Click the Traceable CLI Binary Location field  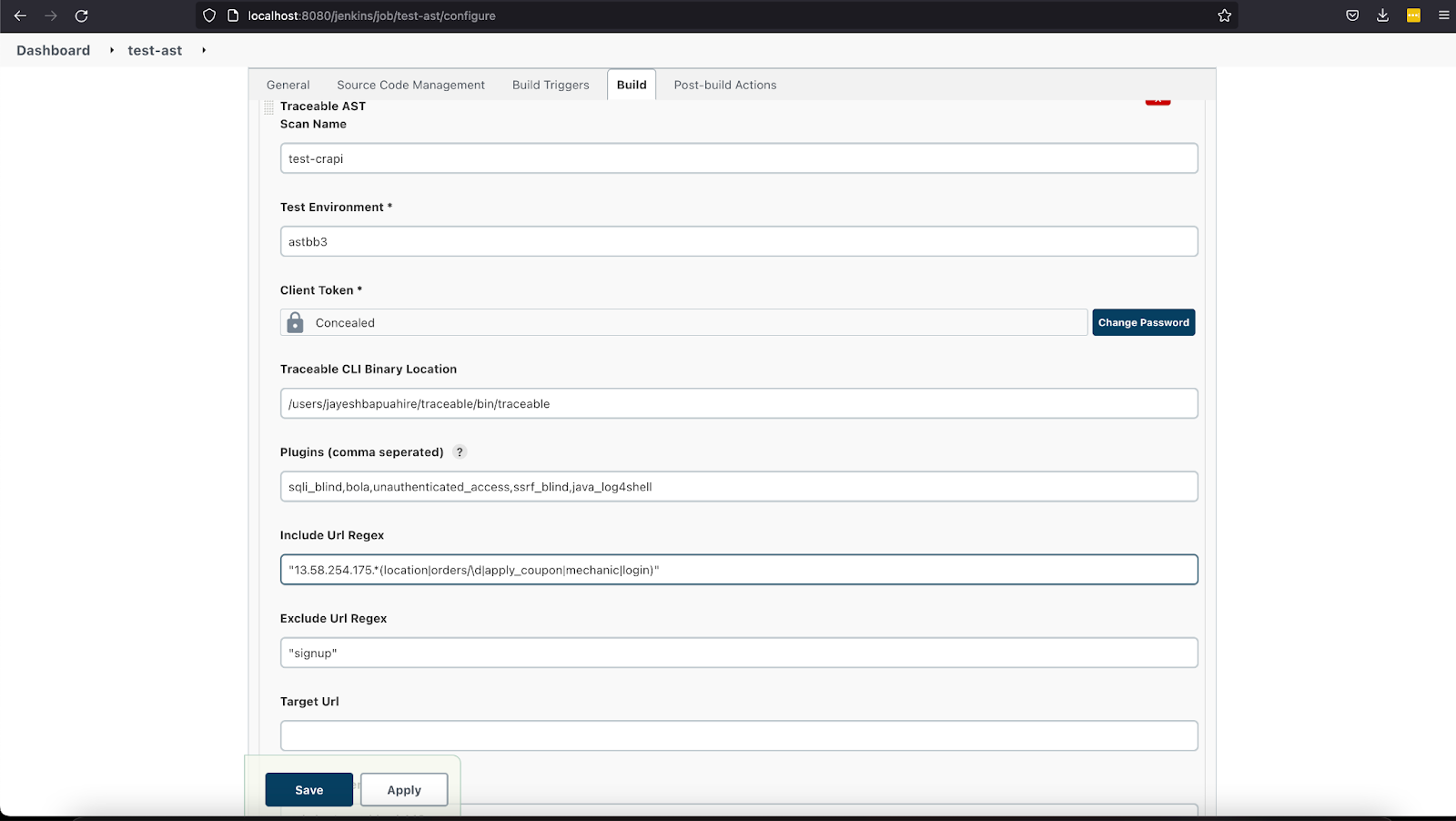(739, 403)
